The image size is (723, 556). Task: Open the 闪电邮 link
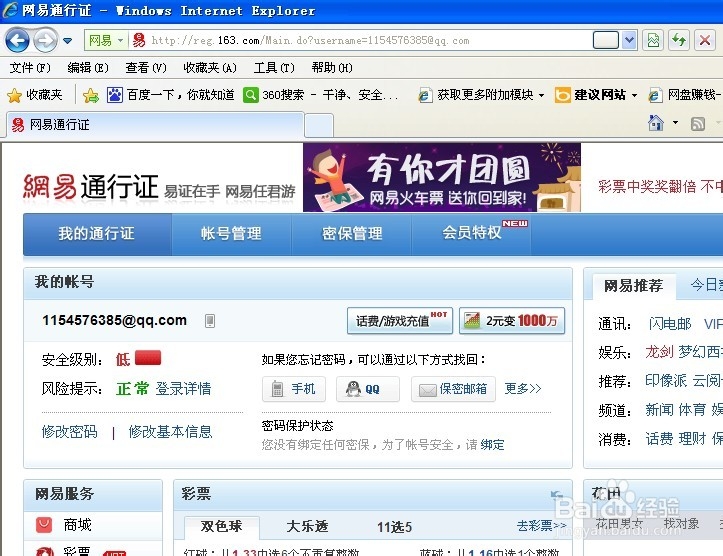[x=670, y=324]
